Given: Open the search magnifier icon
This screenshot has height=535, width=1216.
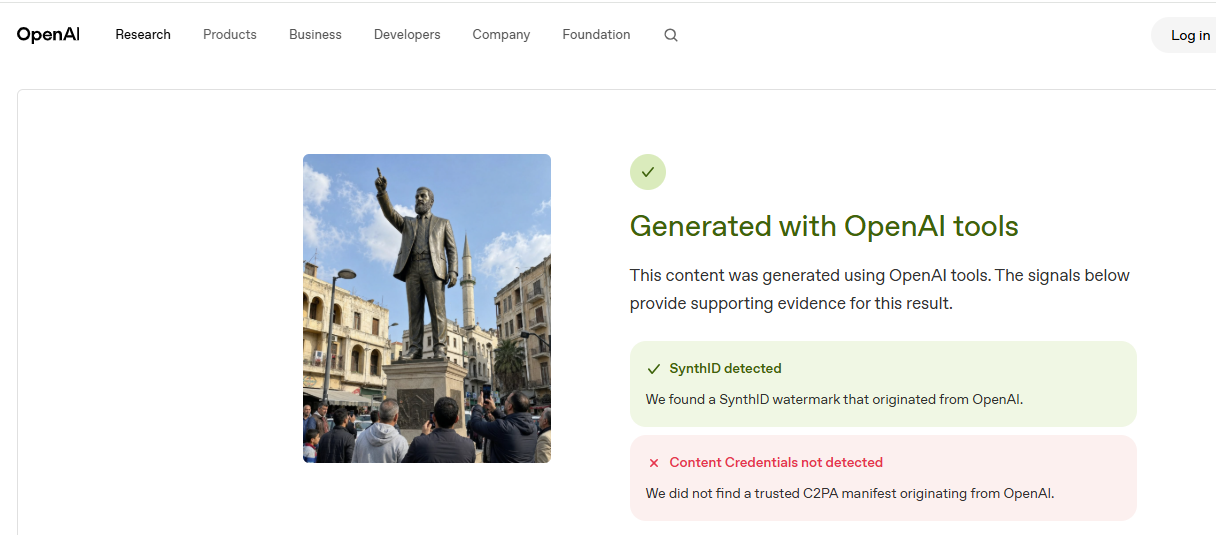Looking at the screenshot, I should 671,35.
